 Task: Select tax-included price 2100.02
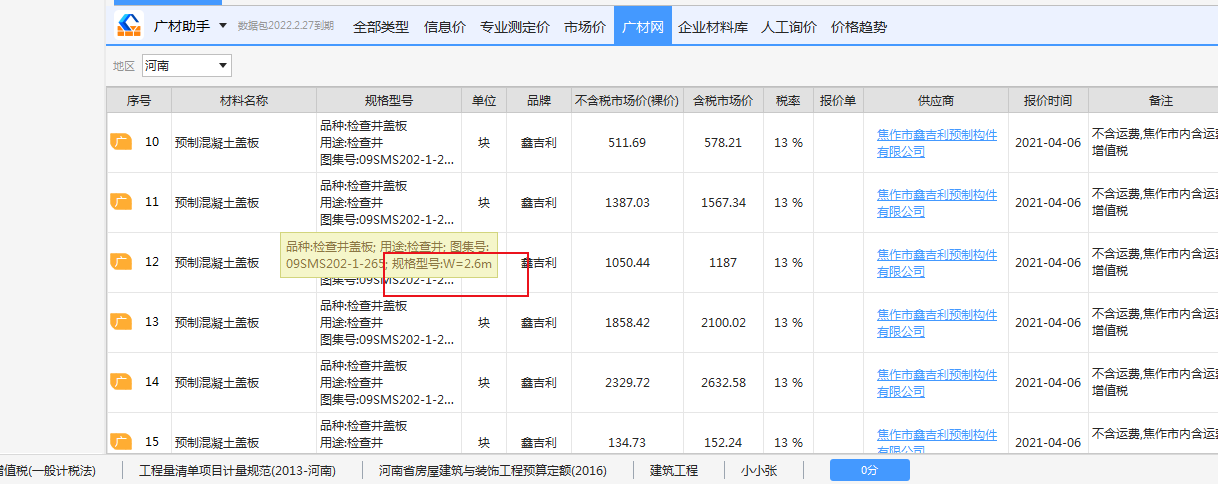point(723,323)
